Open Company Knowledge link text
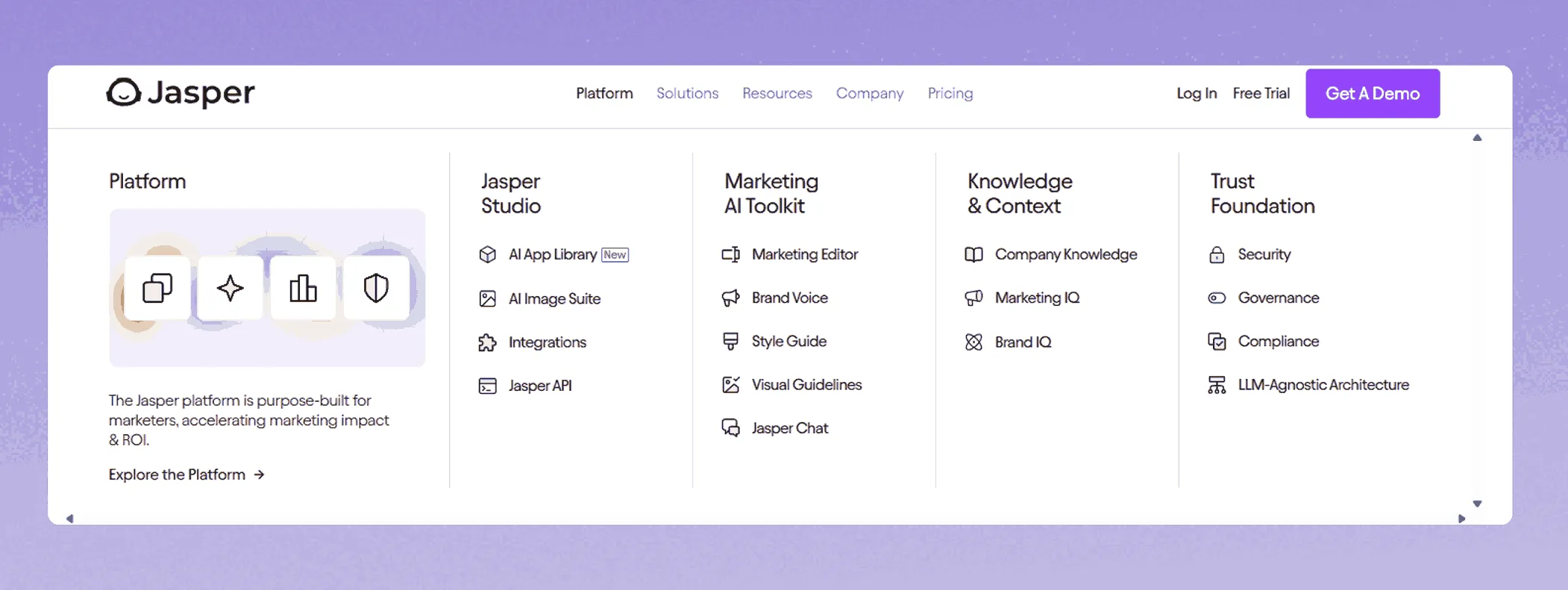Image resolution: width=1568 pixels, height=590 pixels. pos(1066,254)
